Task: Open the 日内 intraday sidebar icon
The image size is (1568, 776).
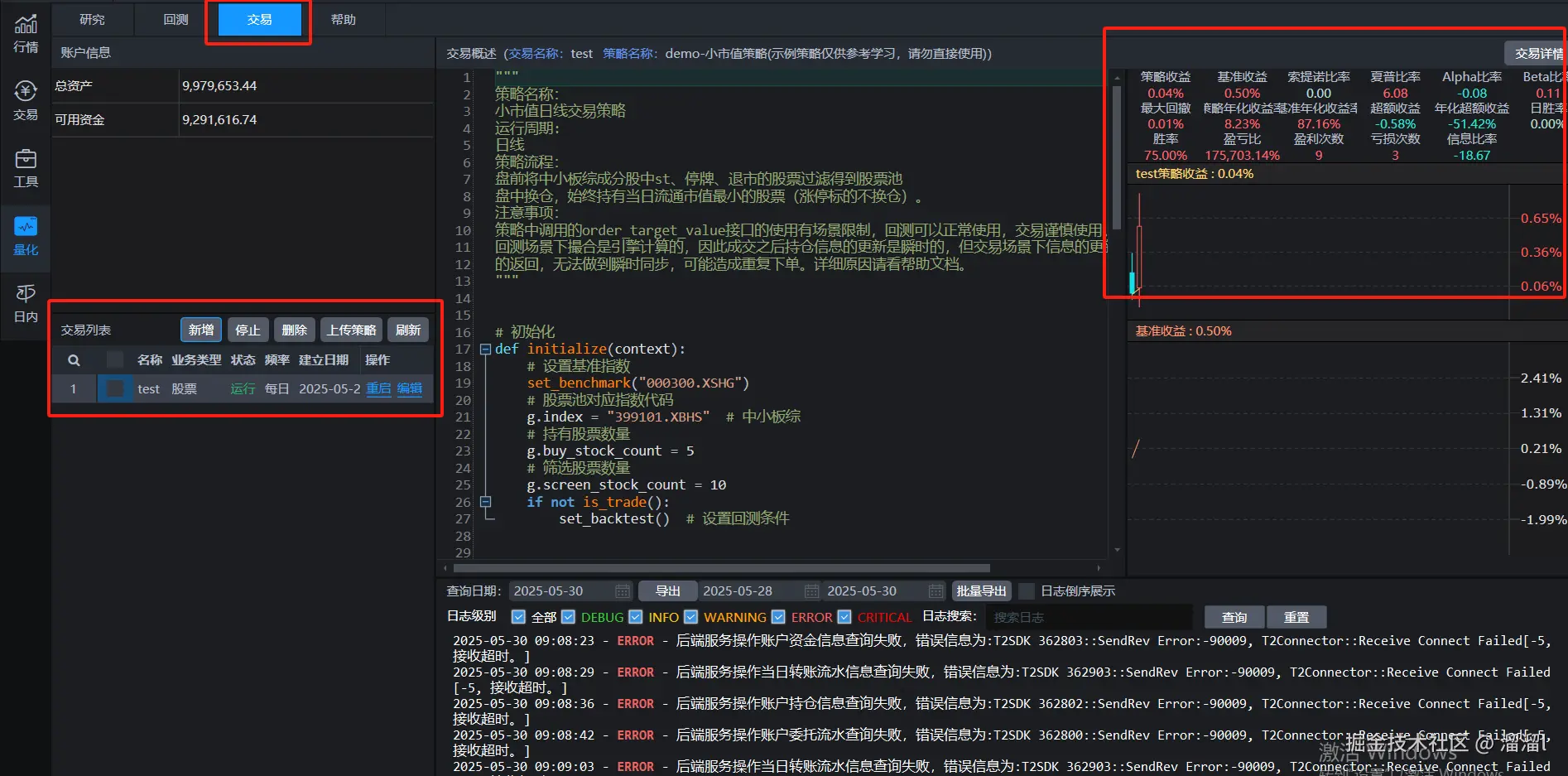Action: click(26, 303)
